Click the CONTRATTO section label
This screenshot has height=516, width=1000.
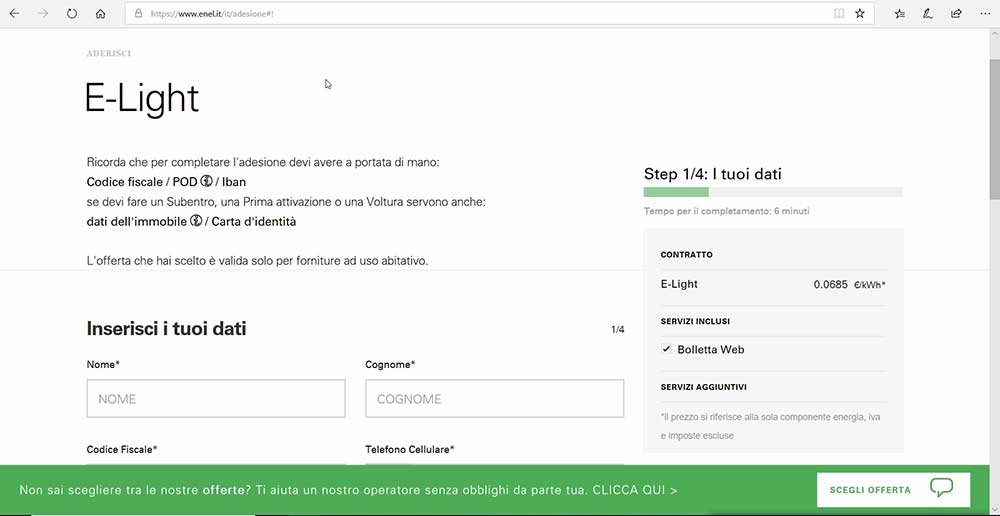click(687, 254)
